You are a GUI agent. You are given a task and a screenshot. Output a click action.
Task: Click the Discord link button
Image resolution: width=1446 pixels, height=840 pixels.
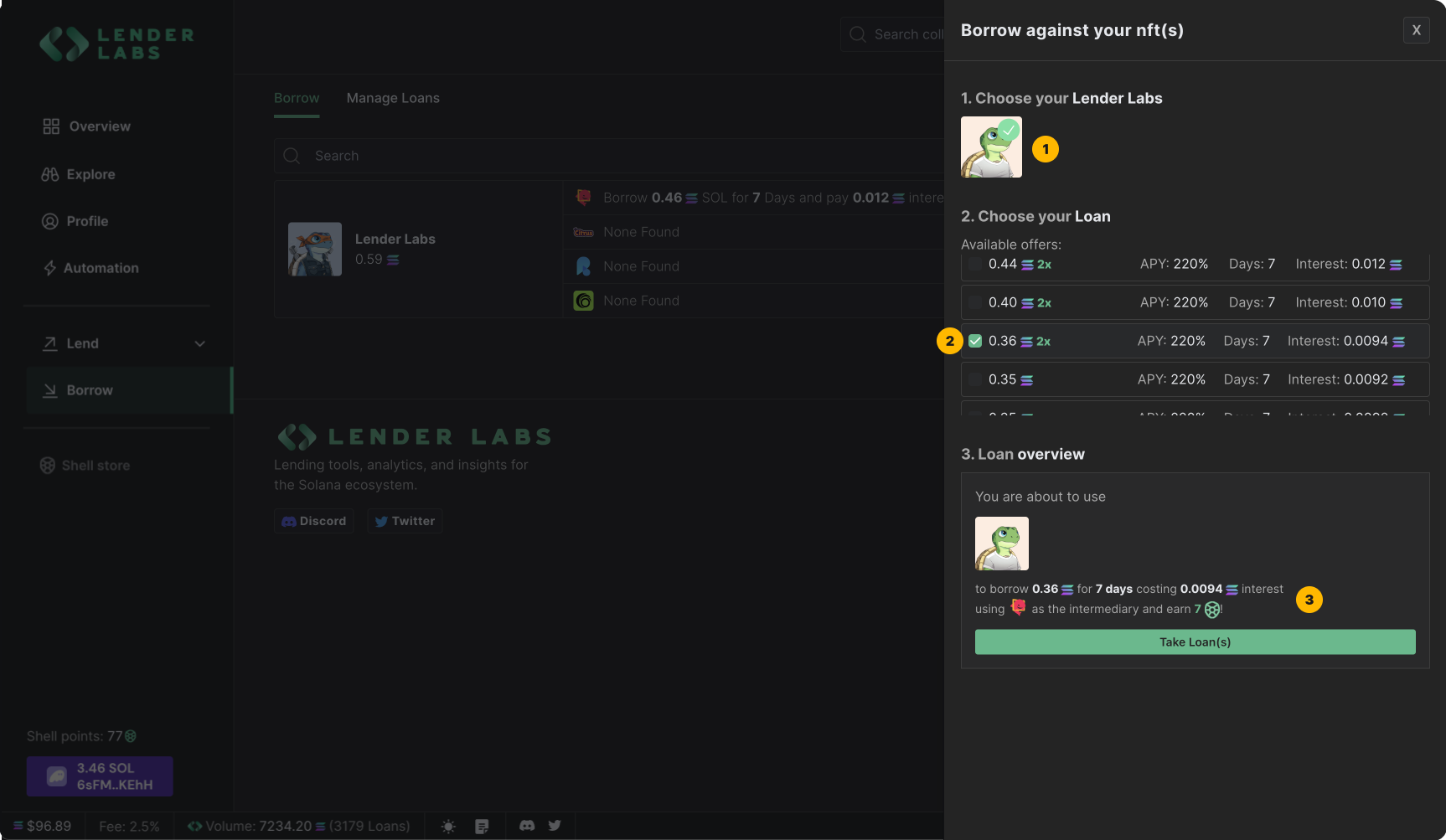coord(314,521)
